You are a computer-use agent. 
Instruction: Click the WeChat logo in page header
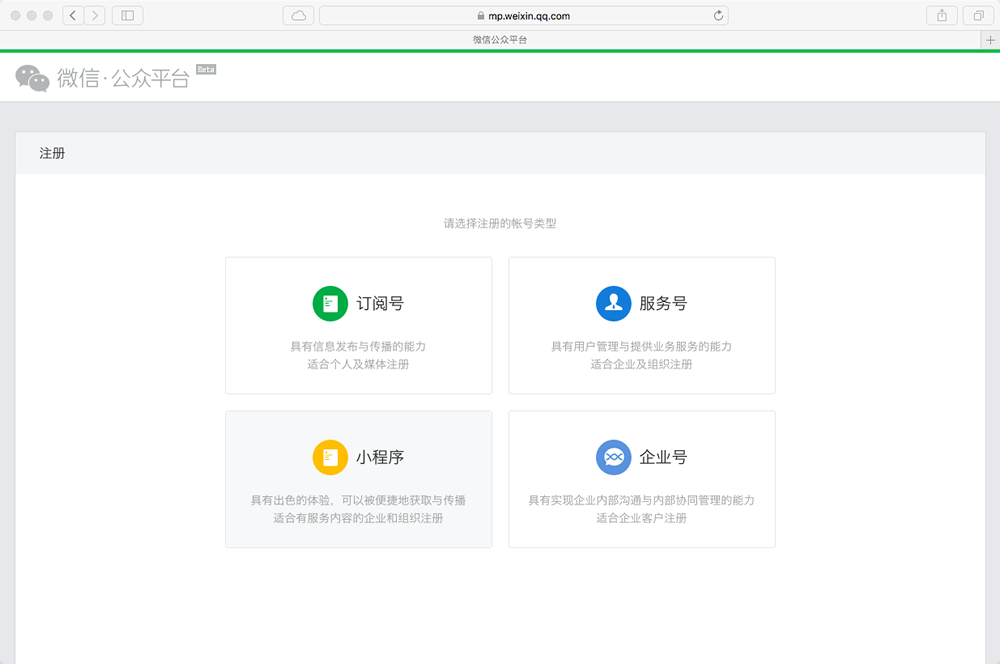32,79
